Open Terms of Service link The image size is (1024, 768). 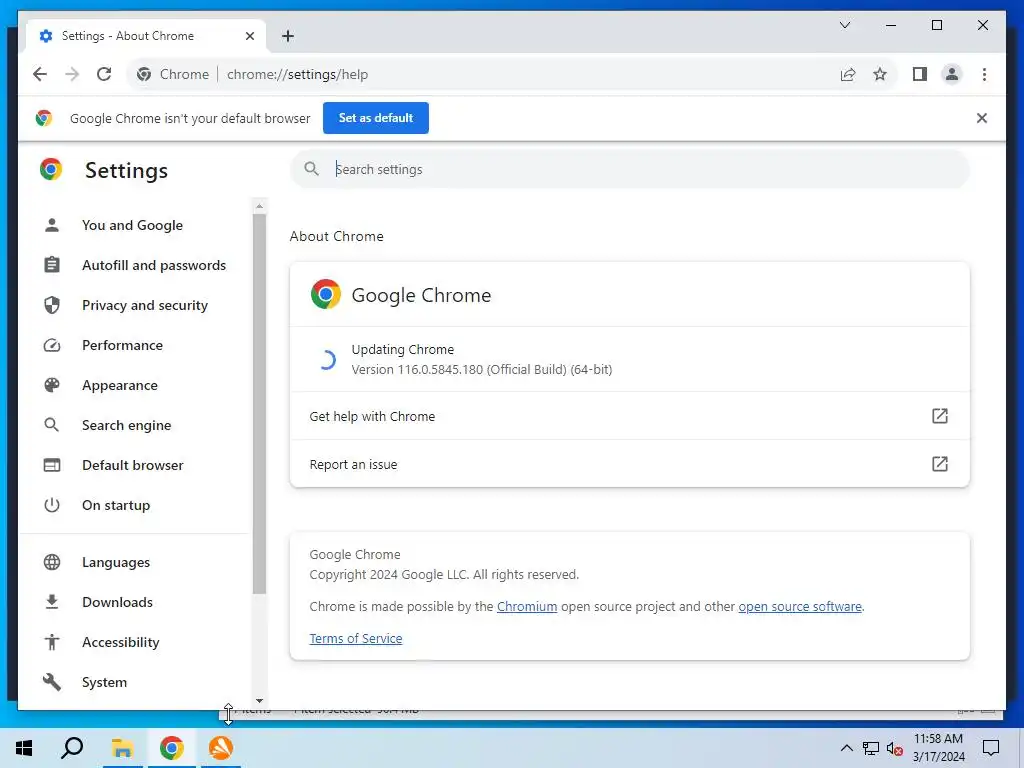pyautogui.click(x=356, y=639)
